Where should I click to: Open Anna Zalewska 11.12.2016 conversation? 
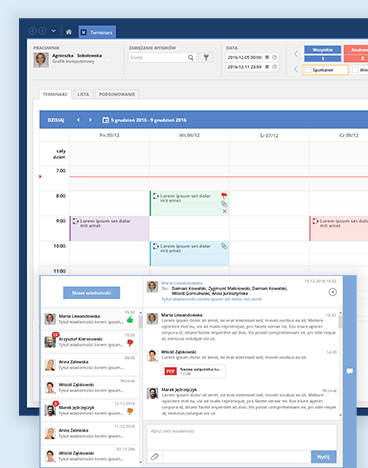[90, 433]
